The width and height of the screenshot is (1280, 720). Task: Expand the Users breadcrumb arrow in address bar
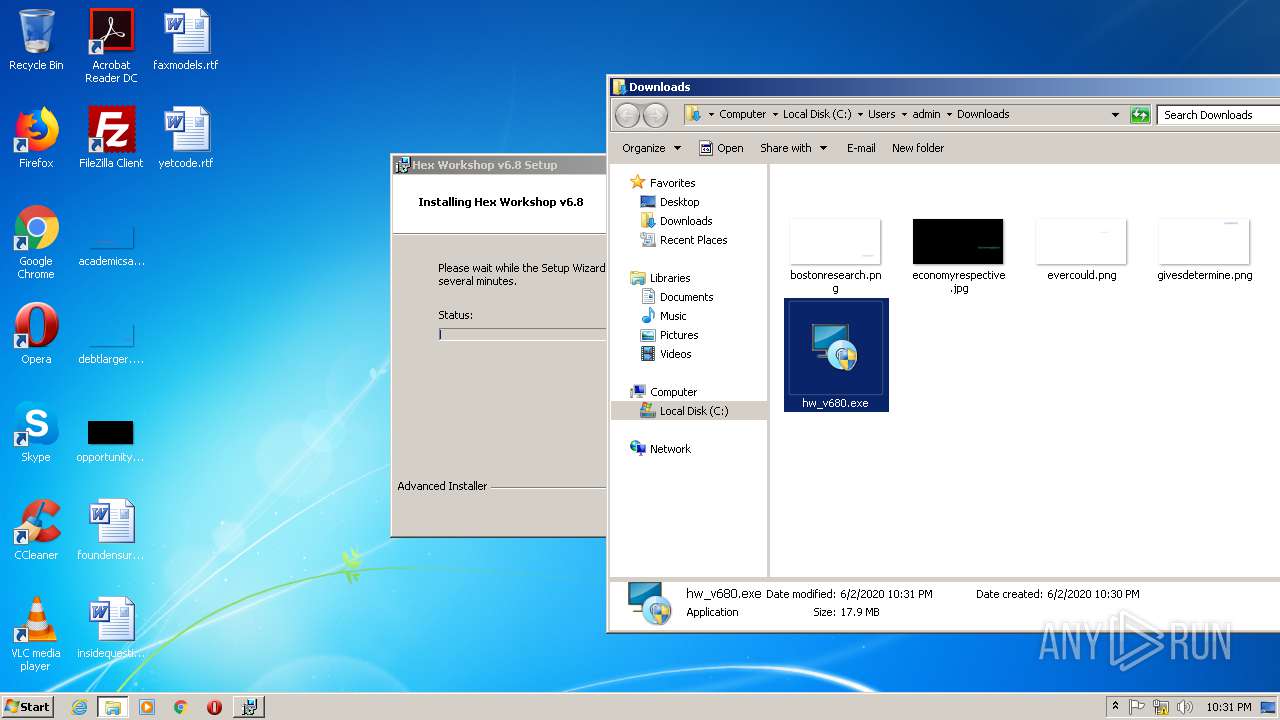[904, 115]
